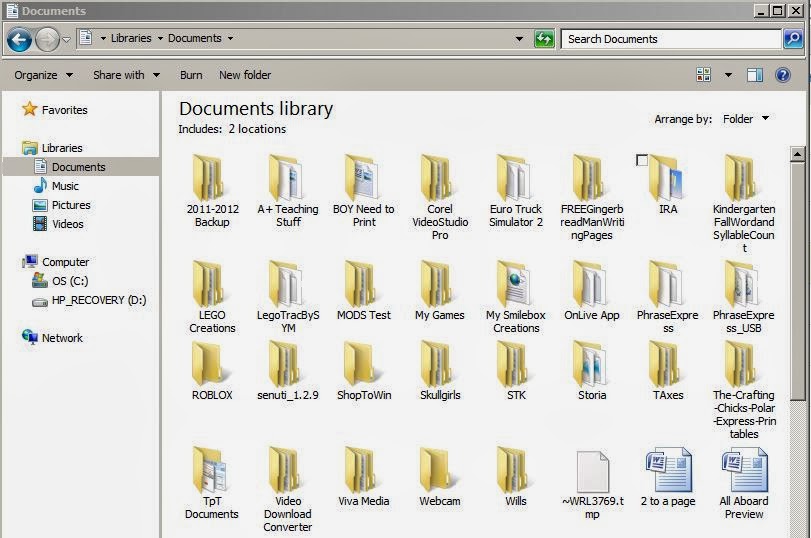Select the LegoTracBySYM folder
Screen dimensions: 811x538
(288, 297)
